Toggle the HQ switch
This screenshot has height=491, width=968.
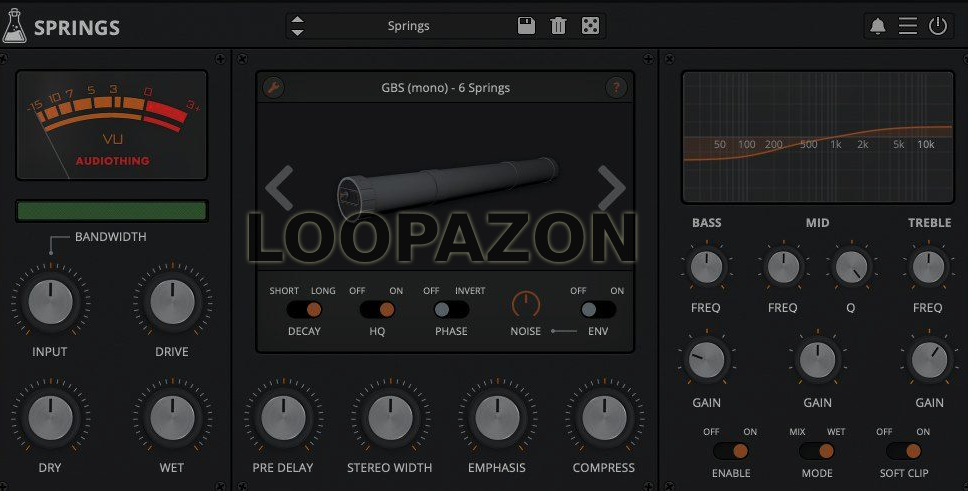[x=377, y=309]
